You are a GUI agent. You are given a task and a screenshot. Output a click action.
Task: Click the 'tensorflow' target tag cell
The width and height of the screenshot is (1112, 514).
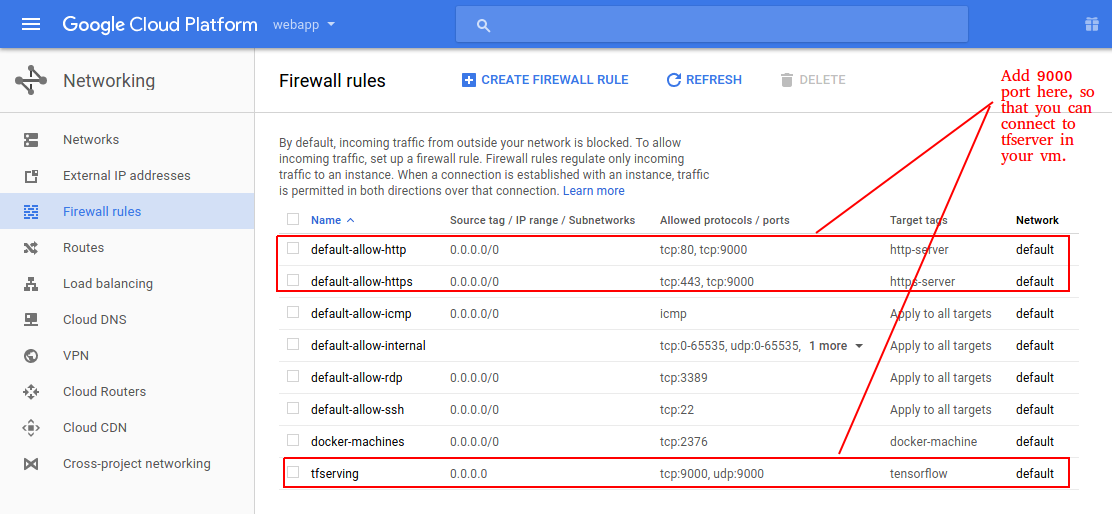pos(918,474)
